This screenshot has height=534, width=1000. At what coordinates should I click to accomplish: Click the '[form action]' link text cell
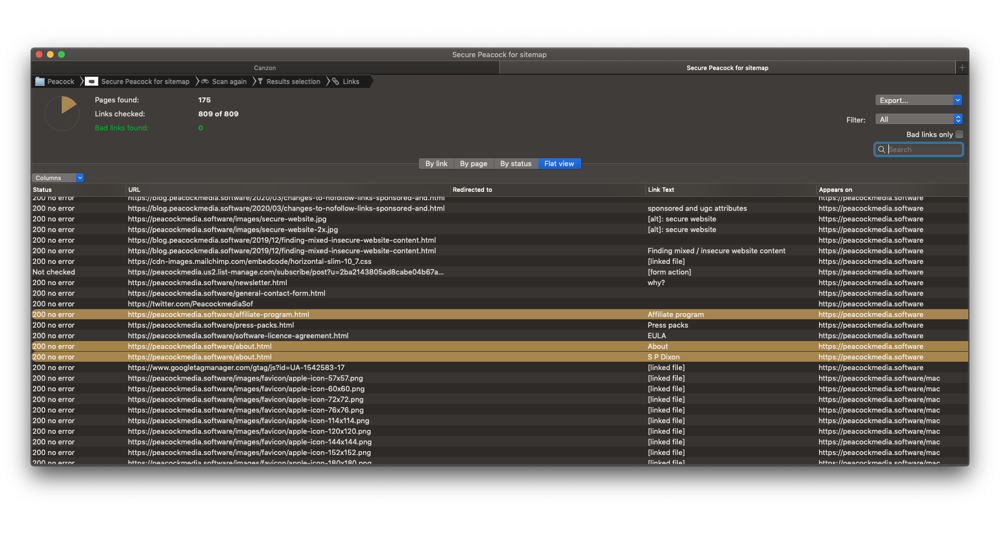pyautogui.click(x=669, y=272)
